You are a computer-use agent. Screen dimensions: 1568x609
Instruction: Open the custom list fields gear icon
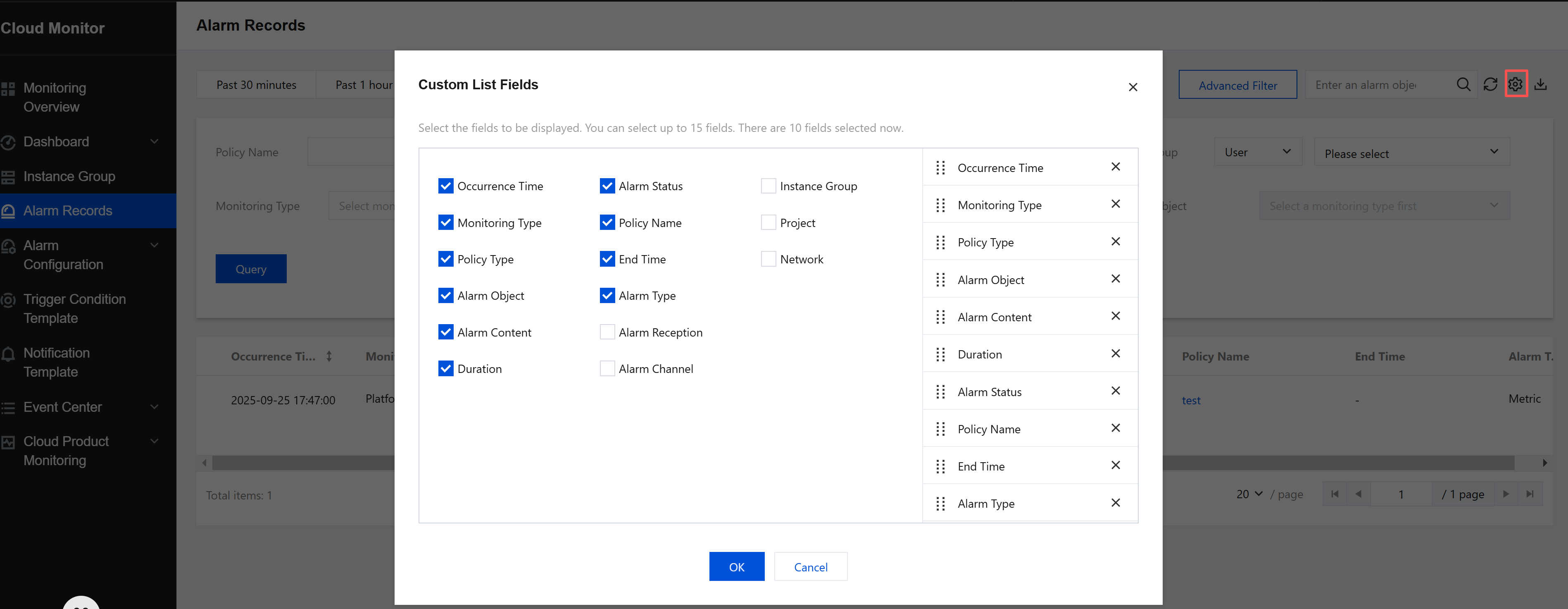1516,85
